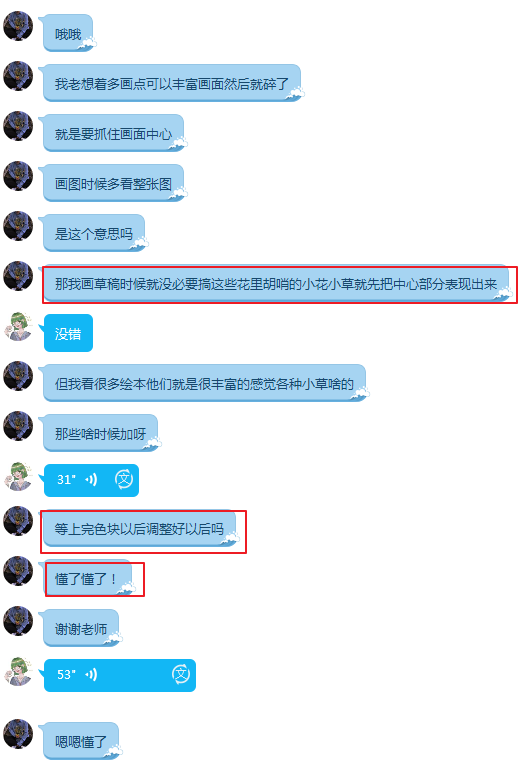Select the 没错 reply bubble
The height and width of the screenshot is (763, 522).
pos(68,333)
